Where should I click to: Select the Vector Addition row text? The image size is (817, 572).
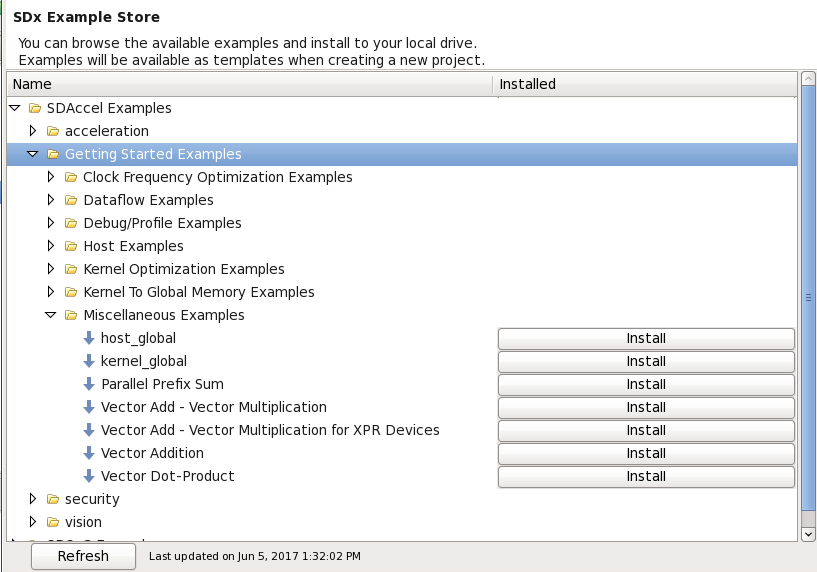point(152,453)
